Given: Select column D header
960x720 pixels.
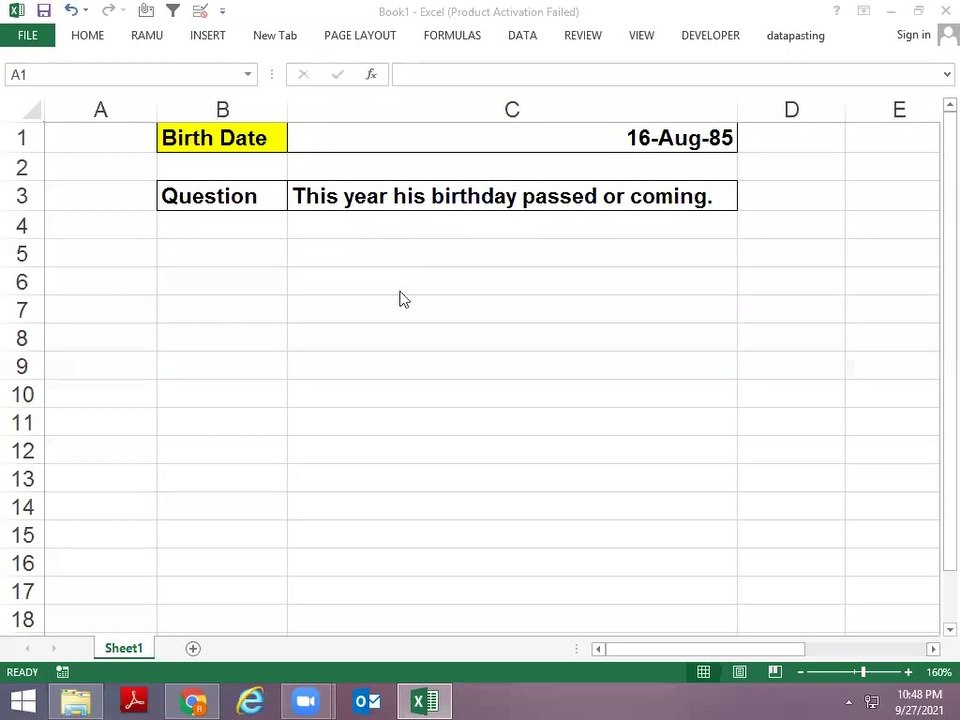Looking at the screenshot, I should tap(792, 110).
